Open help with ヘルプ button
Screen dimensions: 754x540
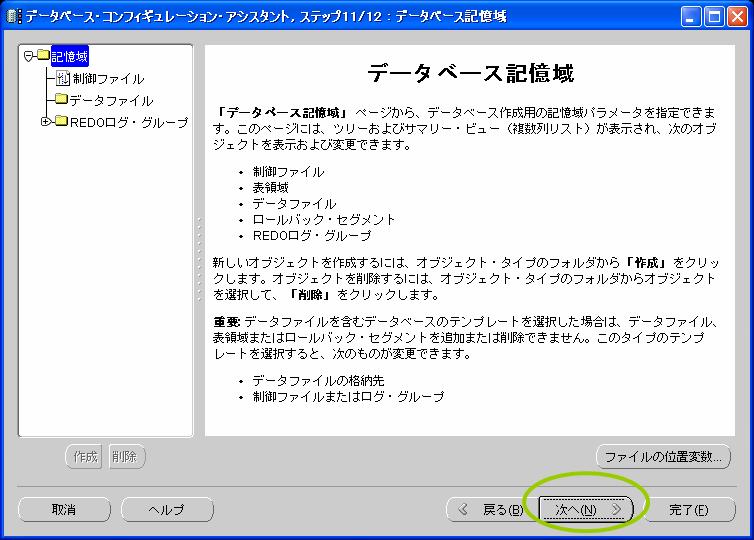pyautogui.click(x=167, y=509)
